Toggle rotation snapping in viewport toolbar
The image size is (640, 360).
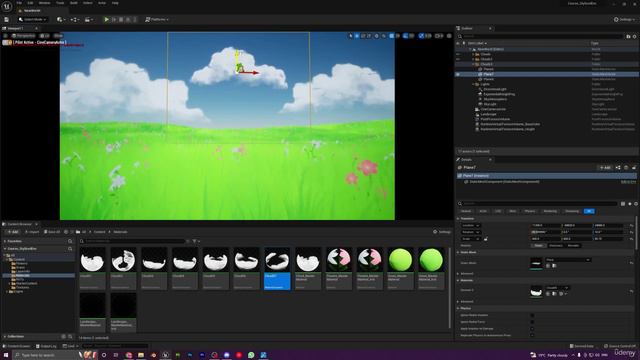[x=405, y=36]
